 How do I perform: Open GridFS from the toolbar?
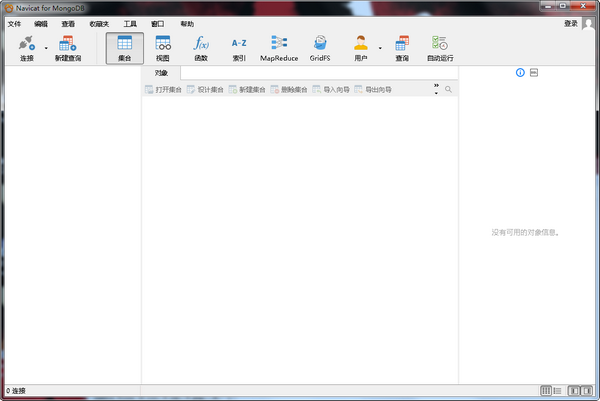pyautogui.click(x=320, y=47)
